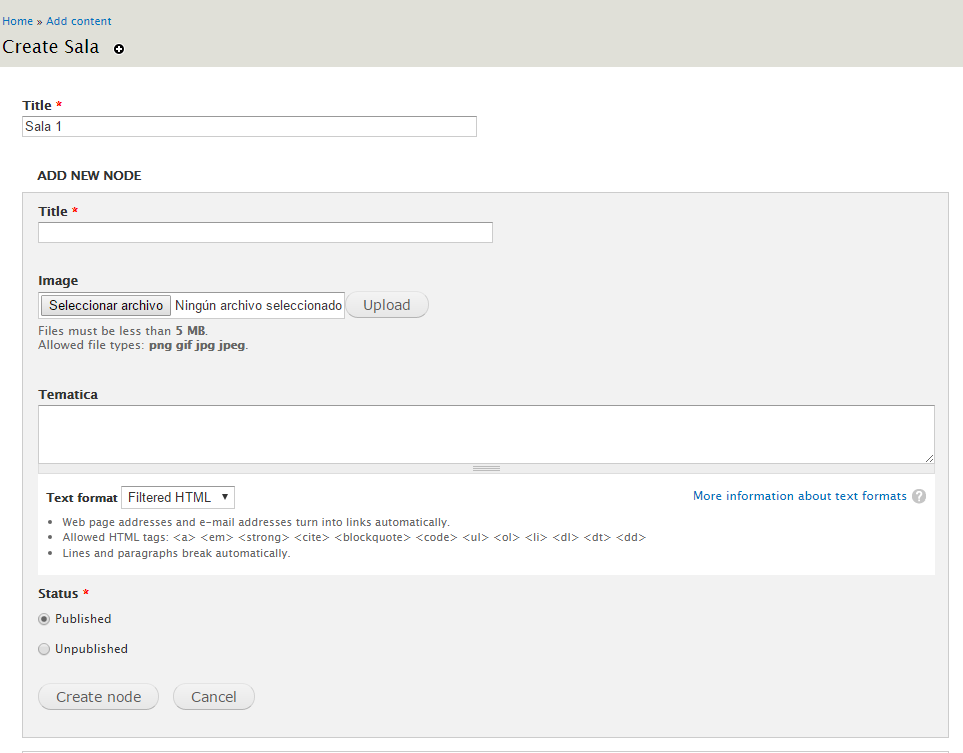963x753 pixels.
Task: Click the arrow on the Filtered HTML select
Action: (x=225, y=497)
